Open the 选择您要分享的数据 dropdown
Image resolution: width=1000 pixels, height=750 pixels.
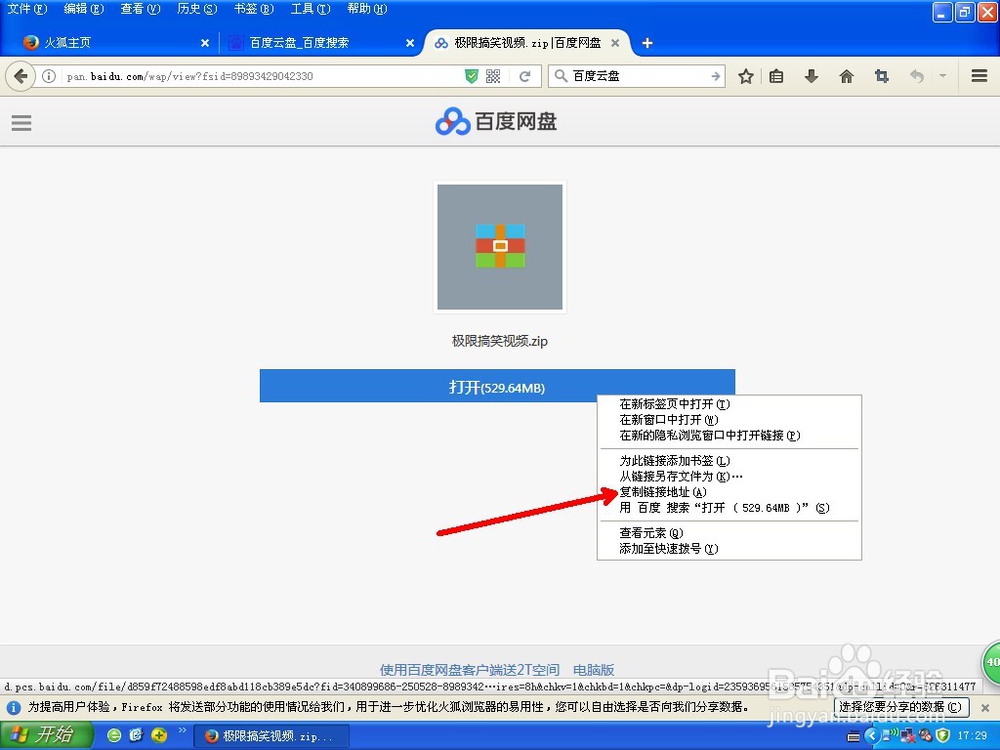(903, 706)
